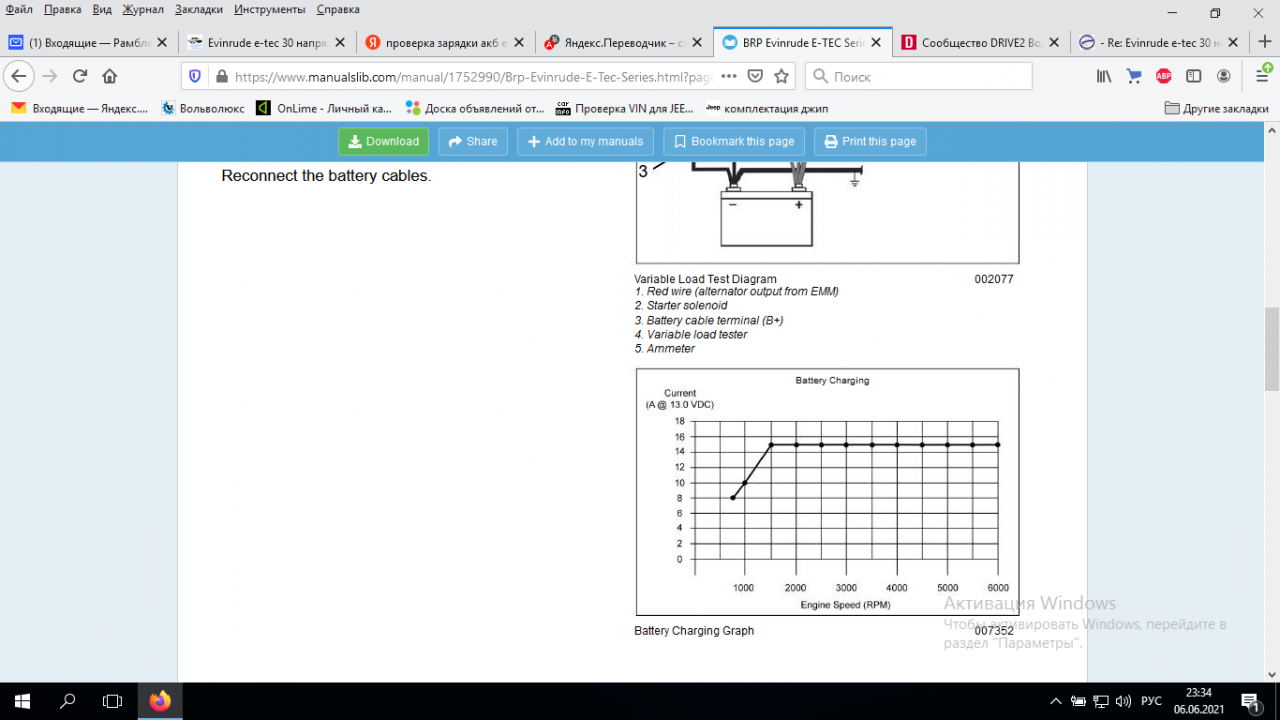Close the Сообщество DRIVE2 tab
This screenshot has width=1280, height=720.
click(x=1056, y=43)
